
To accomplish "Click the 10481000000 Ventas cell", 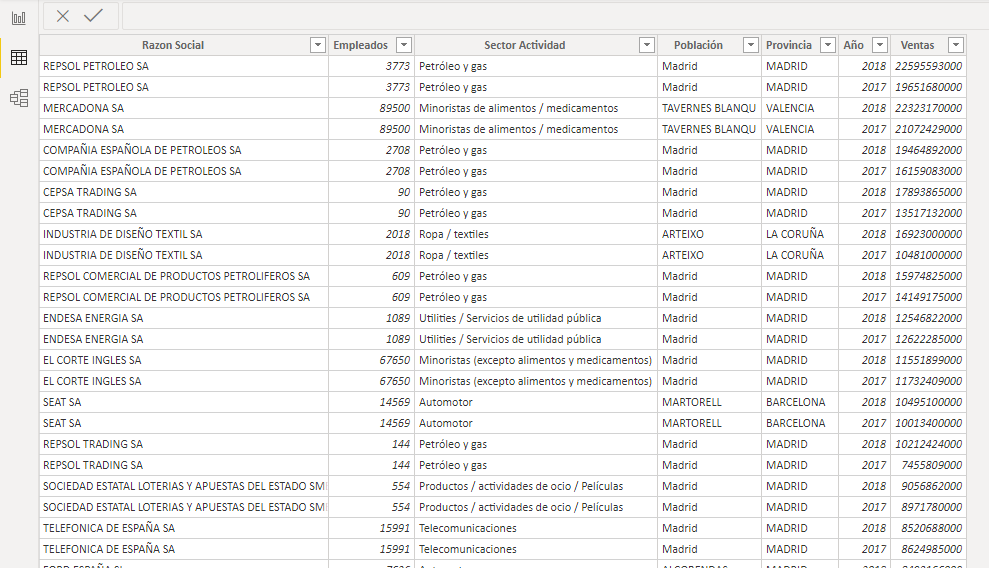I will [928, 255].
